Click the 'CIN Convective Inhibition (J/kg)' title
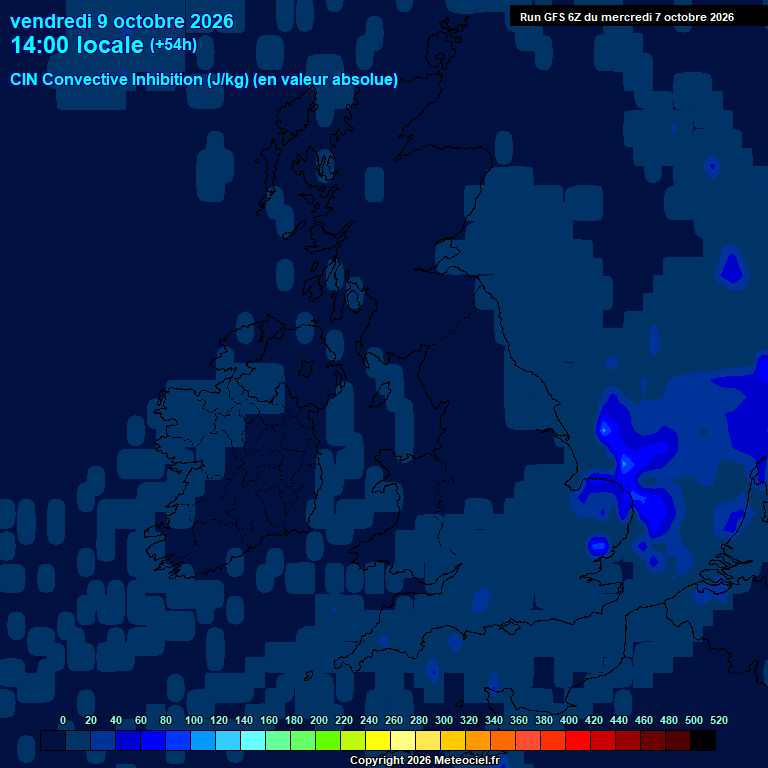Viewport: 768px width, 768px height. 130,79
